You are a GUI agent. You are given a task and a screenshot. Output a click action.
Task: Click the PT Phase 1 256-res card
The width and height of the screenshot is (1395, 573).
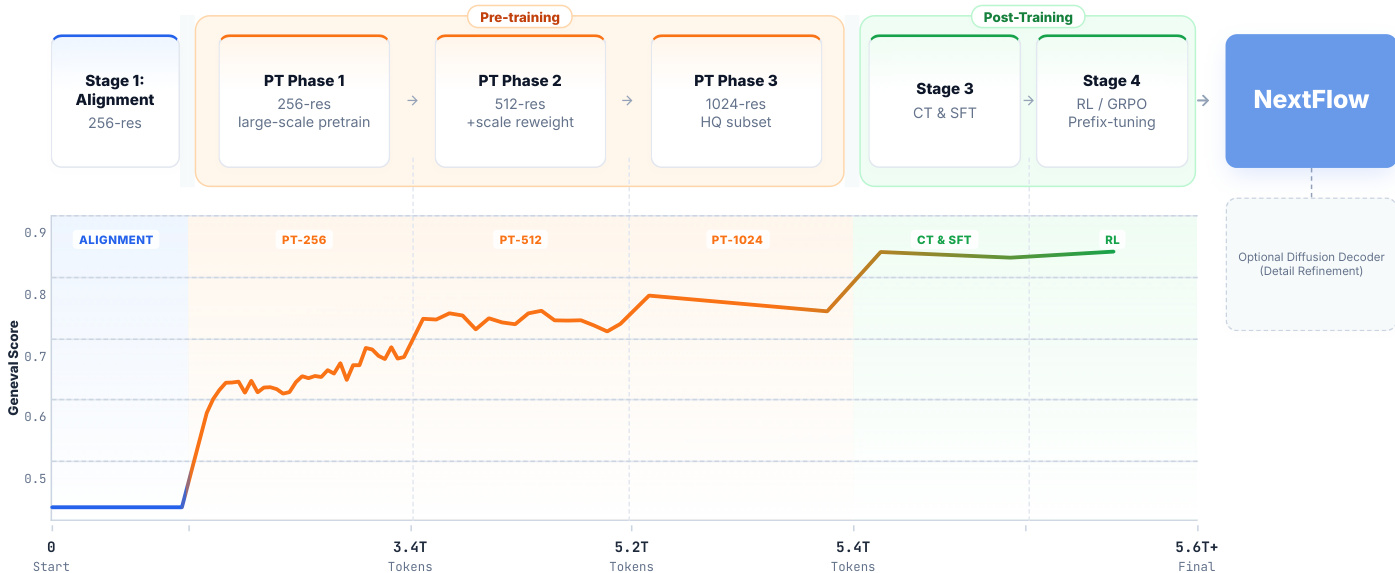tap(304, 101)
